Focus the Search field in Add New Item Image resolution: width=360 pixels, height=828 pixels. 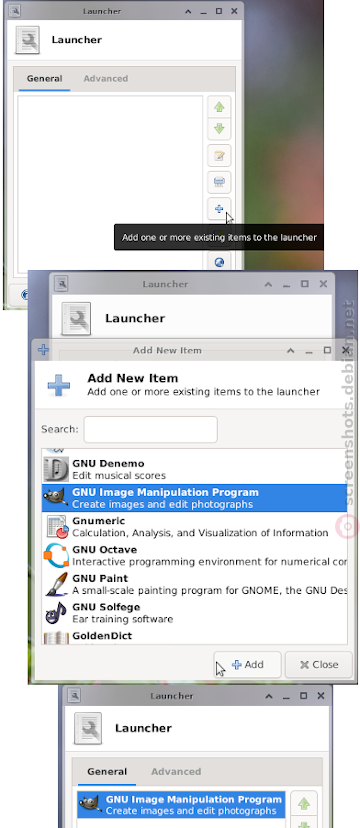(x=150, y=429)
